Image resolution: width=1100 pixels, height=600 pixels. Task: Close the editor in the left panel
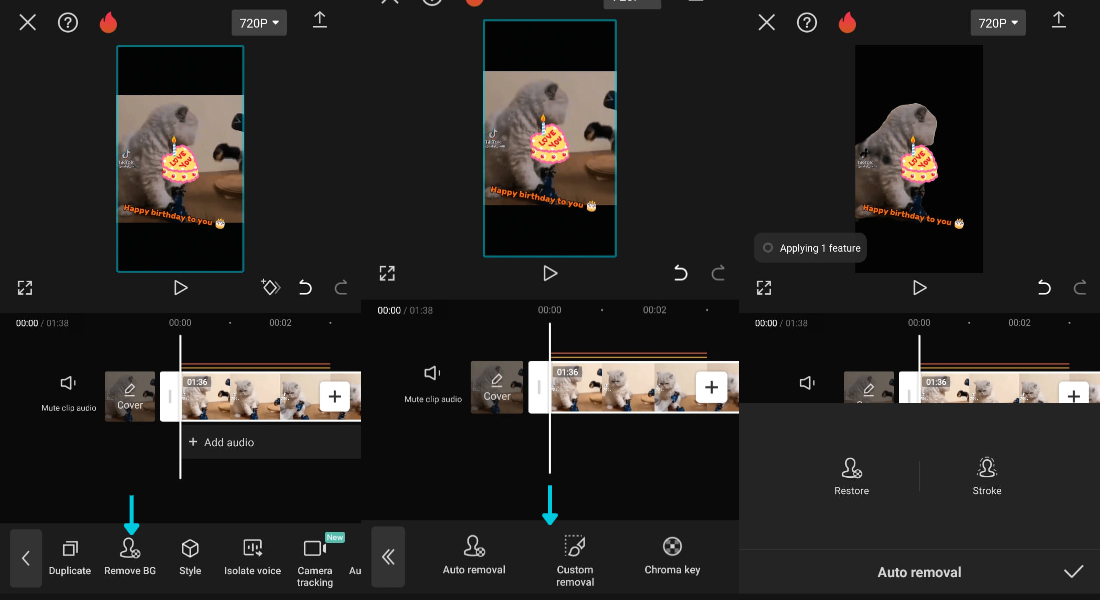[27, 22]
